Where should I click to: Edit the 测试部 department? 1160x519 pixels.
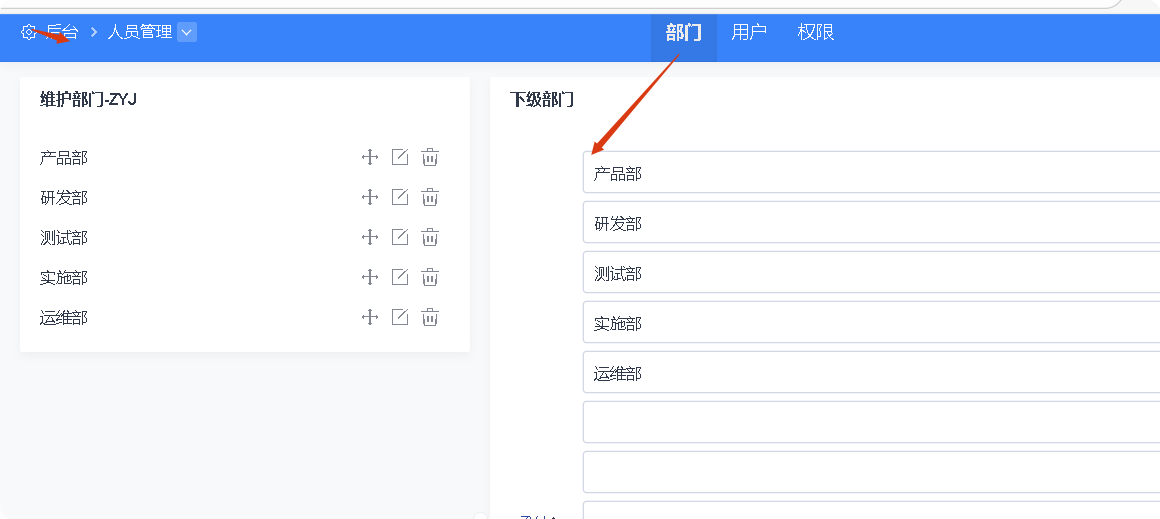pos(399,237)
